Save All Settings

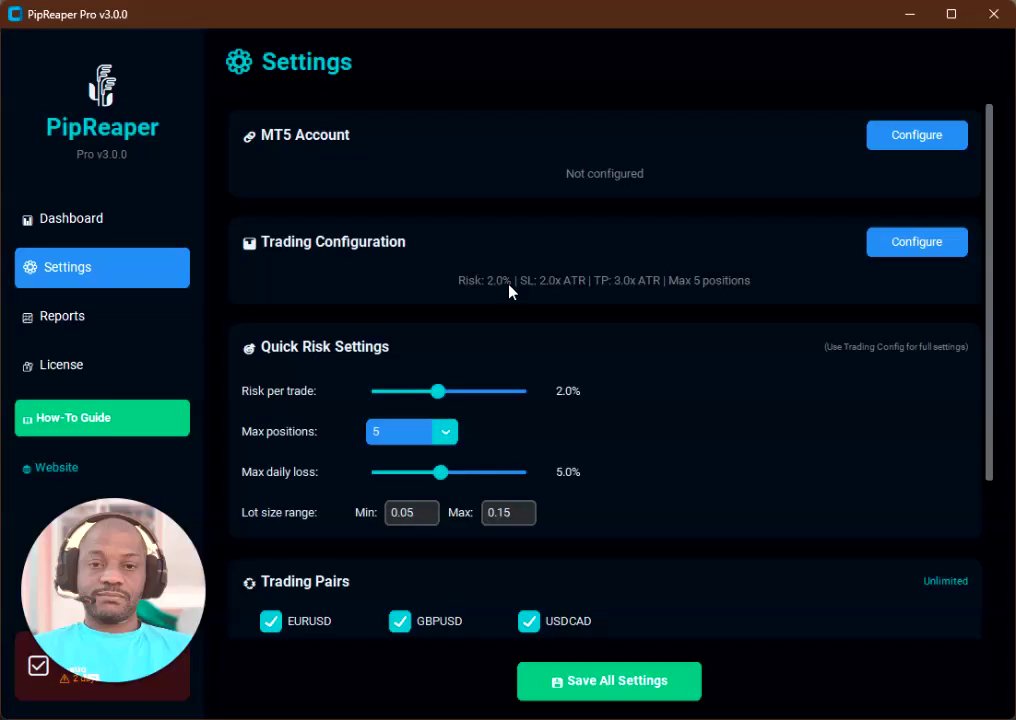[609, 681]
